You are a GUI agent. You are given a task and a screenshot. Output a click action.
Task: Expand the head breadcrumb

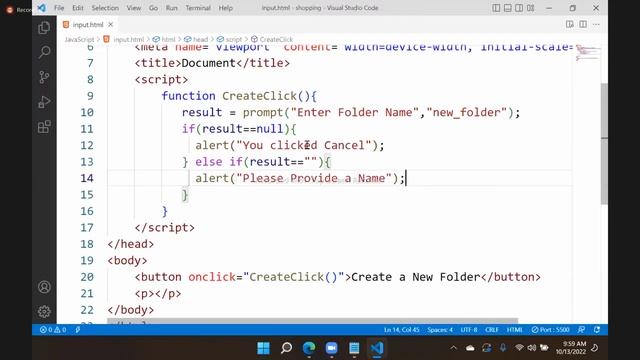click(196, 39)
